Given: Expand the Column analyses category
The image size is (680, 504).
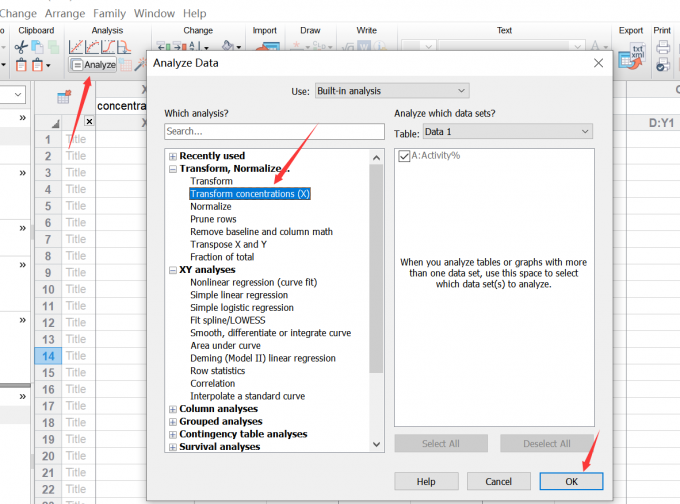Looking at the screenshot, I should [x=173, y=409].
